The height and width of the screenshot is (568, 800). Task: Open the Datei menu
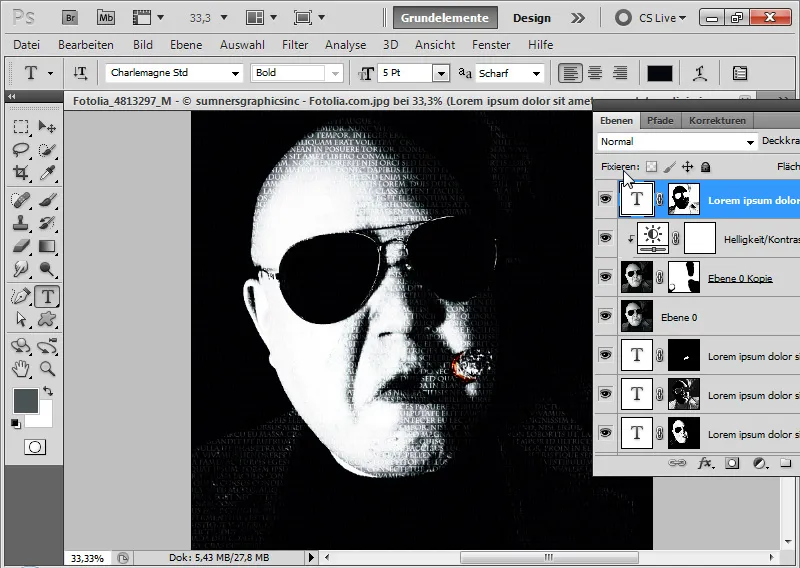[27, 45]
